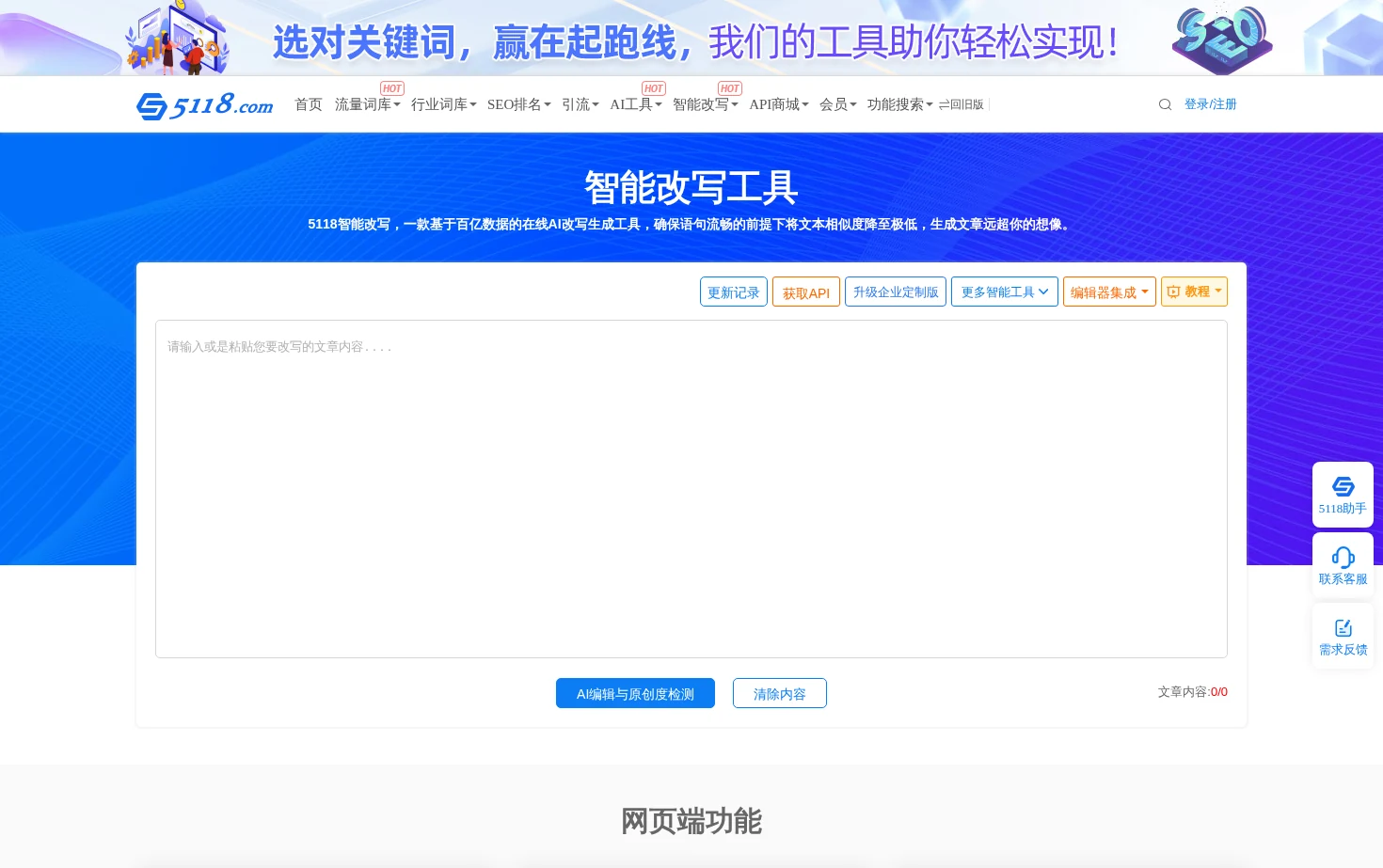This screenshot has width=1383, height=868.
Task: Open the 智能改写 menu
Action: click(x=706, y=104)
